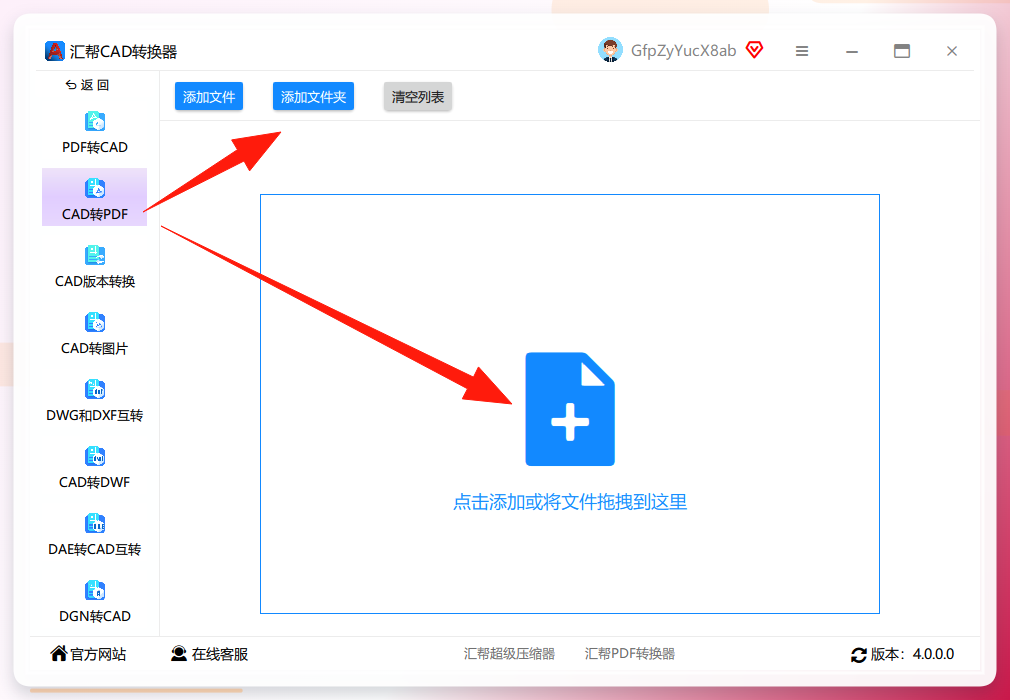
Task: Open the DWG和DXF互转 icon
Action: (95, 390)
